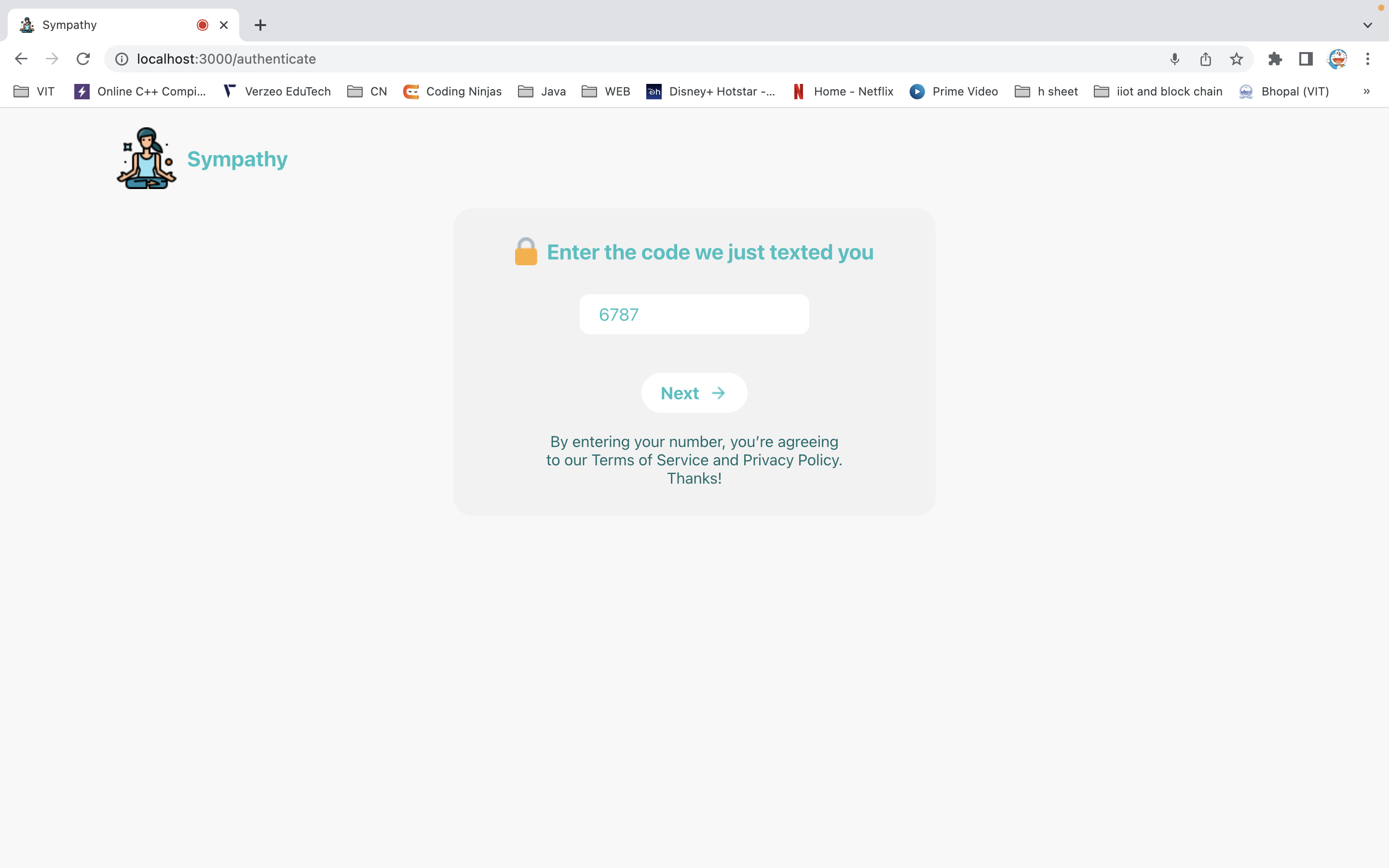The height and width of the screenshot is (868, 1389).
Task: Expand the tab search dropdown arrow
Action: click(x=1367, y=25)
